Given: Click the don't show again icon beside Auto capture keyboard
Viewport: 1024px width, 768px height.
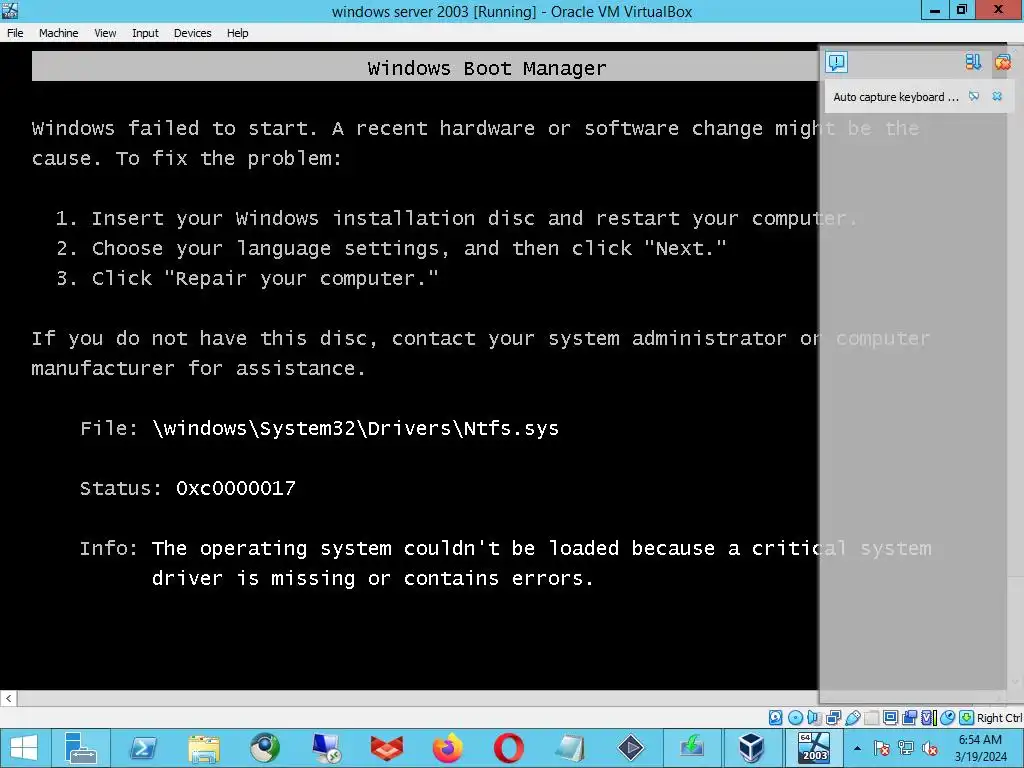Looking at the screenshot, I should (x=974, y=97).
